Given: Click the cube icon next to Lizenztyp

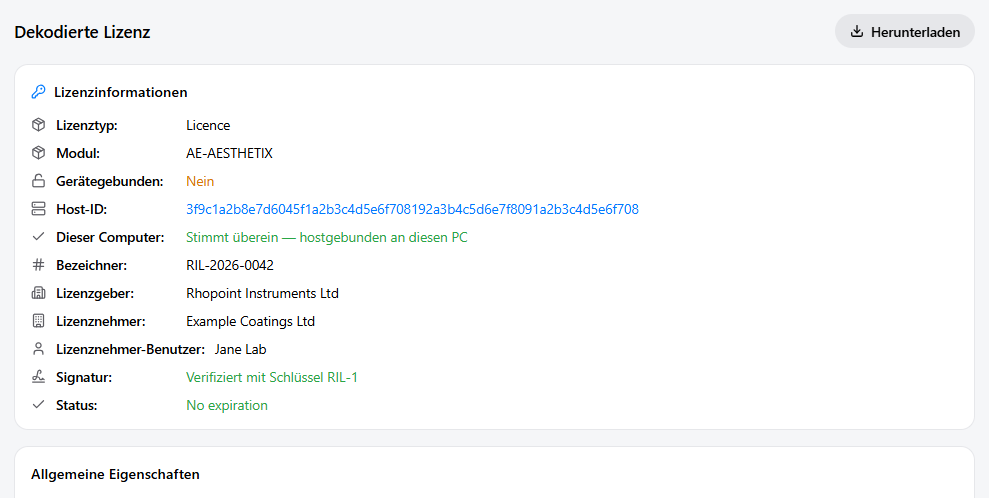Looking at the screenshot, I should pyautogui.click(x=38, y=125).
